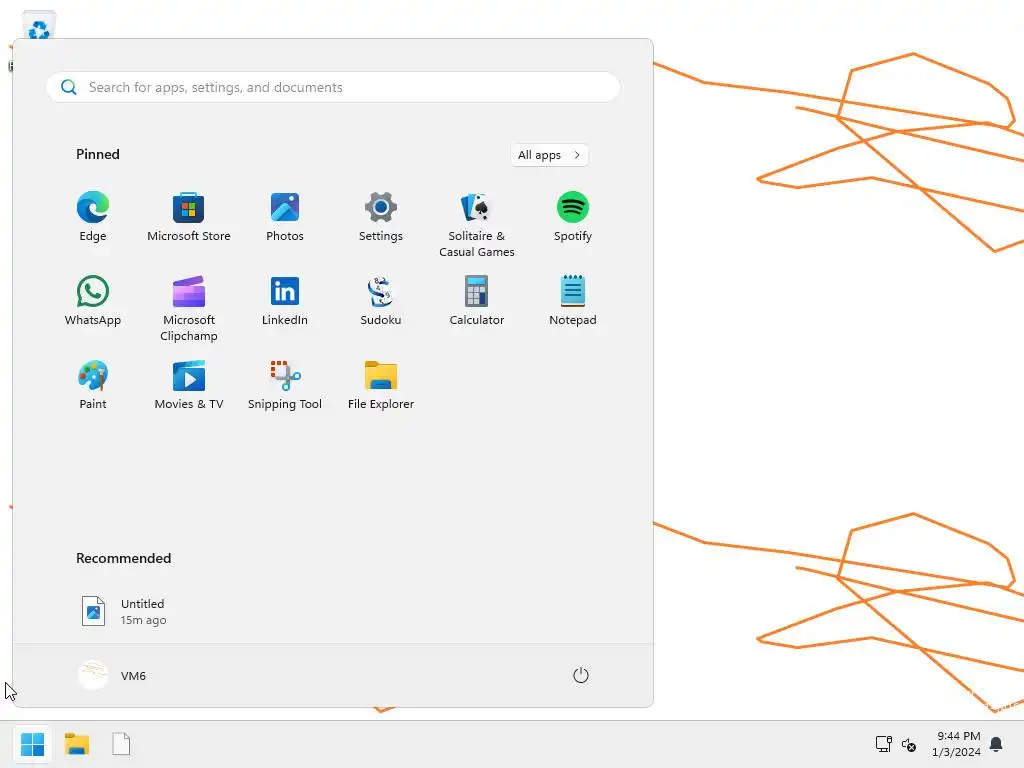Open Edge from pinned apps

click(x=93, y=217)
